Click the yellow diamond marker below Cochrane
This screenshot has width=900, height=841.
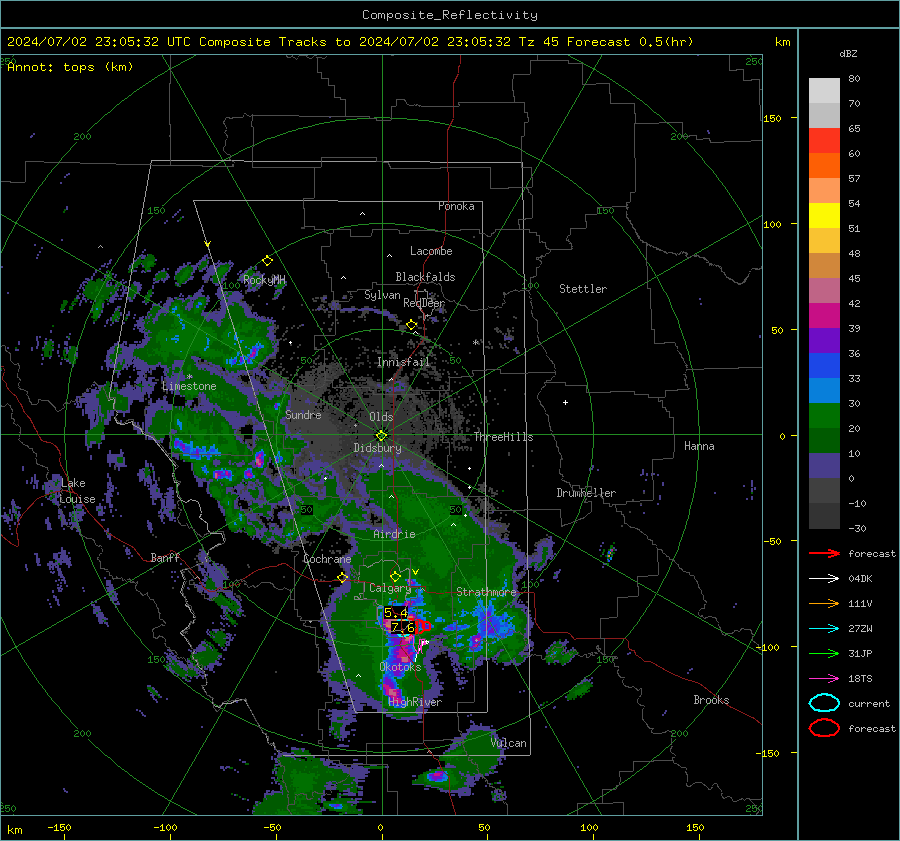pyautogui.click(x=343, y=577)
